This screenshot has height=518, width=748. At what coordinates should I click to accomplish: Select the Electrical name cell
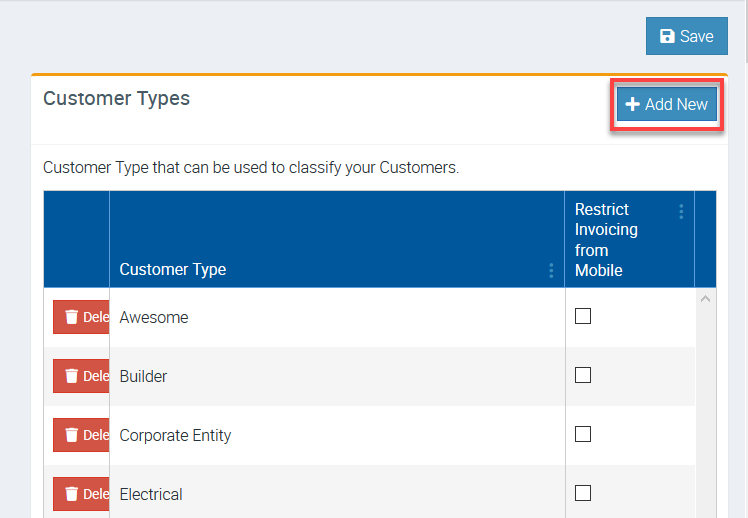tap(151, 494)
